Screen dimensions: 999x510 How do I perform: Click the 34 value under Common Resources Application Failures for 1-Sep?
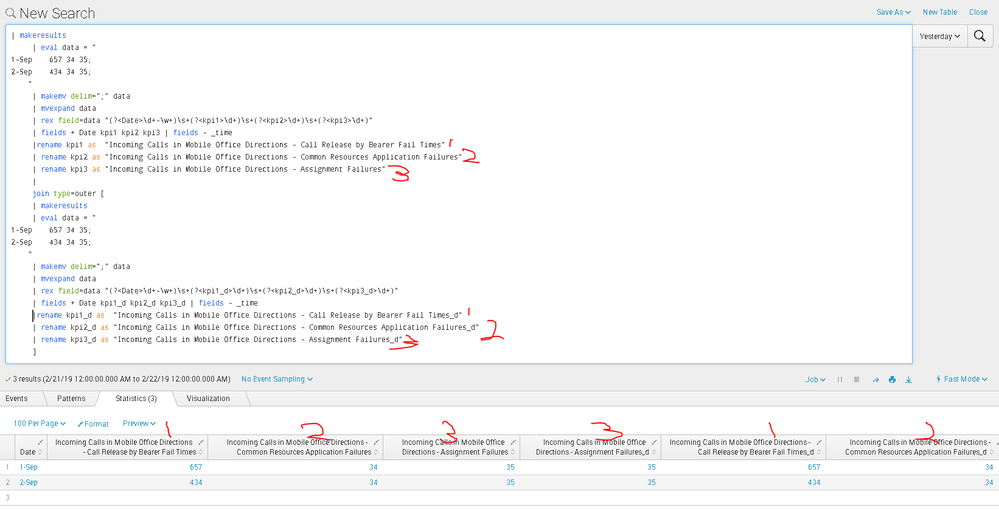click(373, 467)
